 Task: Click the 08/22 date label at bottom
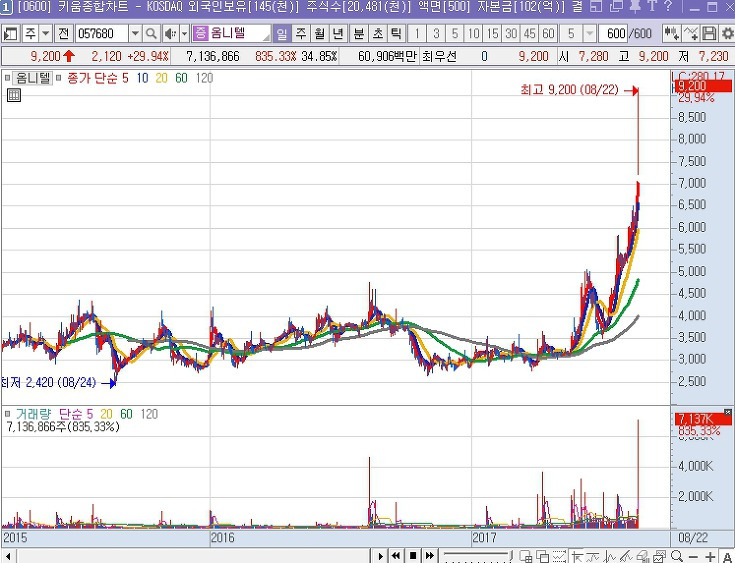click(692, 538)
